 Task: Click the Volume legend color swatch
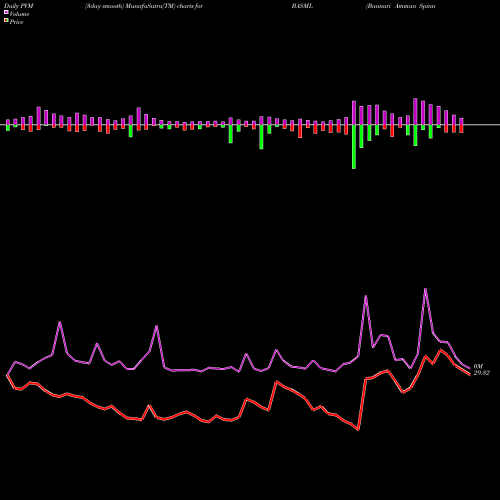(x=6, y=13)
